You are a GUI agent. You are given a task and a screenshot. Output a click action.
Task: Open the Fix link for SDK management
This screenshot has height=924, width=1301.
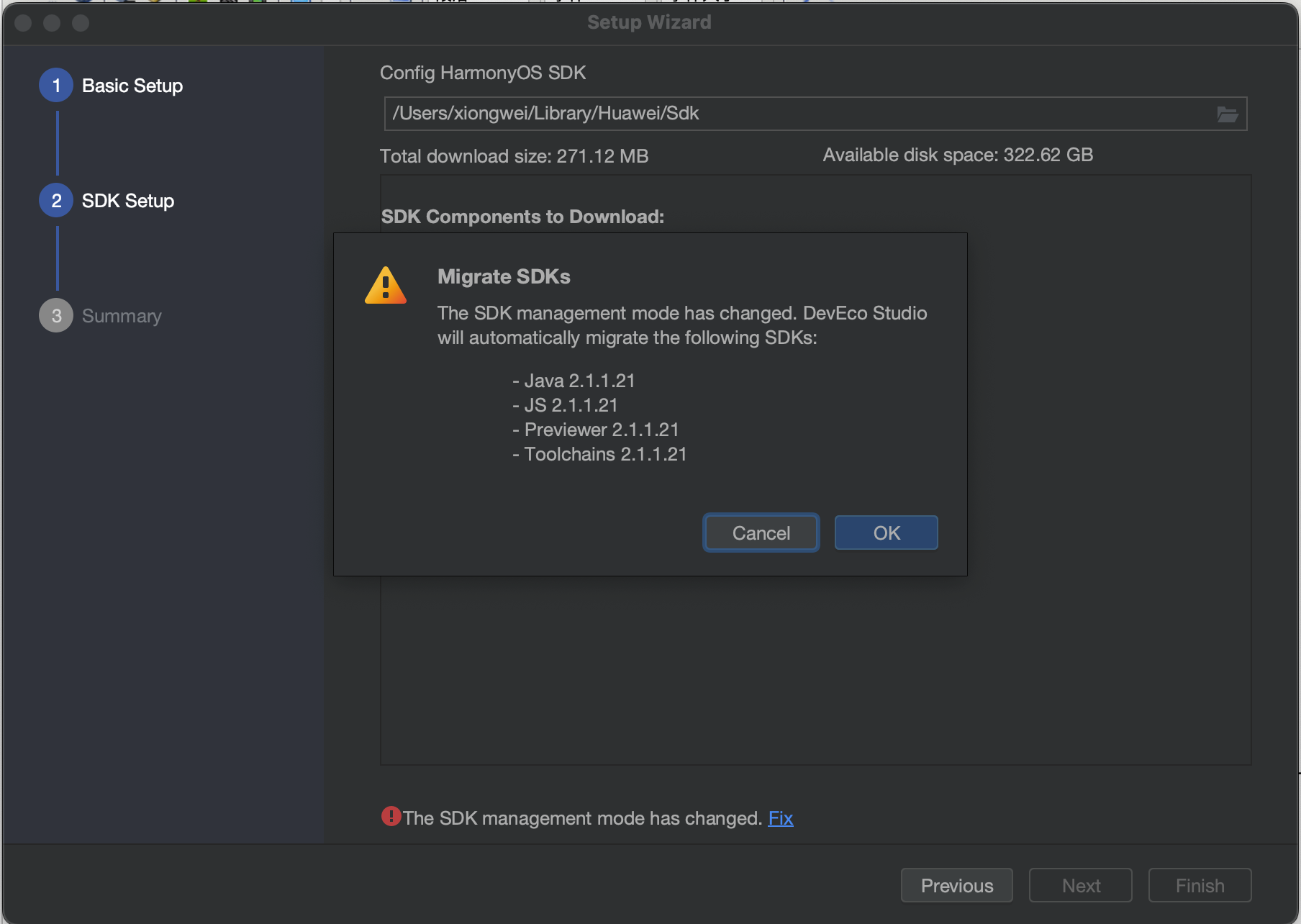(x=780, y=818)
